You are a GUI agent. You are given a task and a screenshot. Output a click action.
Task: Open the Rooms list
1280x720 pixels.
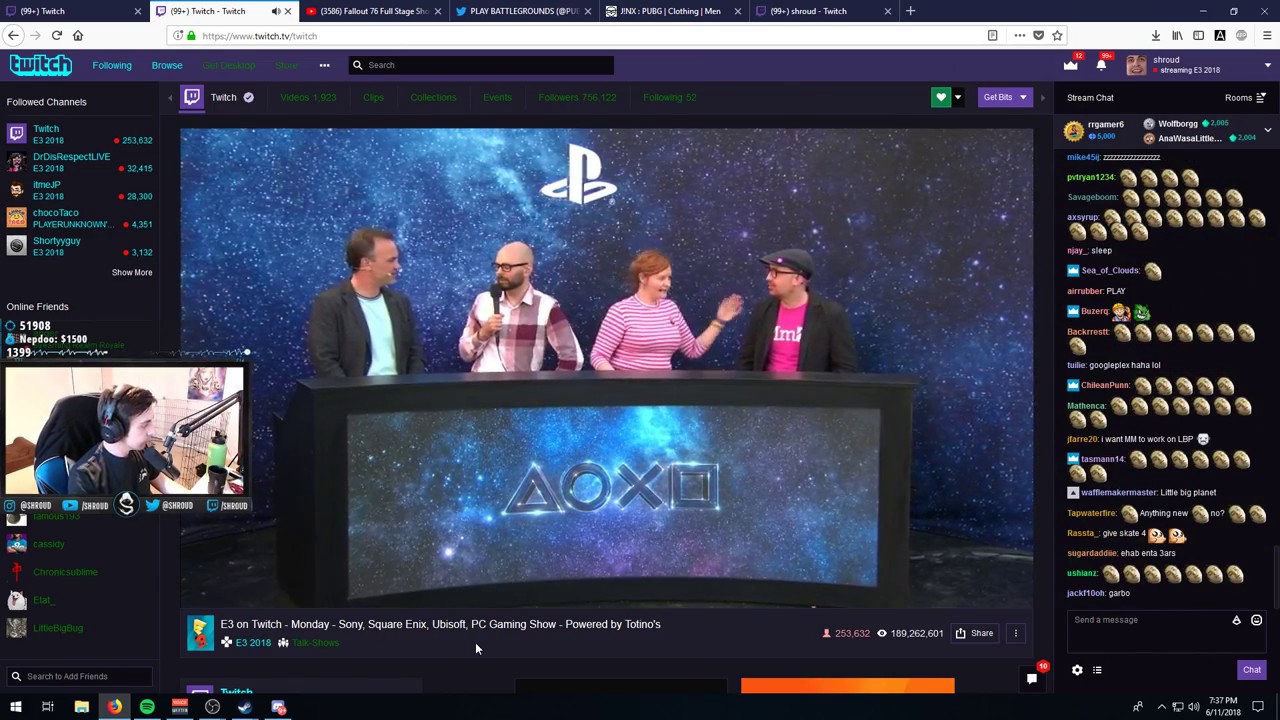click(x=1245, y=98)
